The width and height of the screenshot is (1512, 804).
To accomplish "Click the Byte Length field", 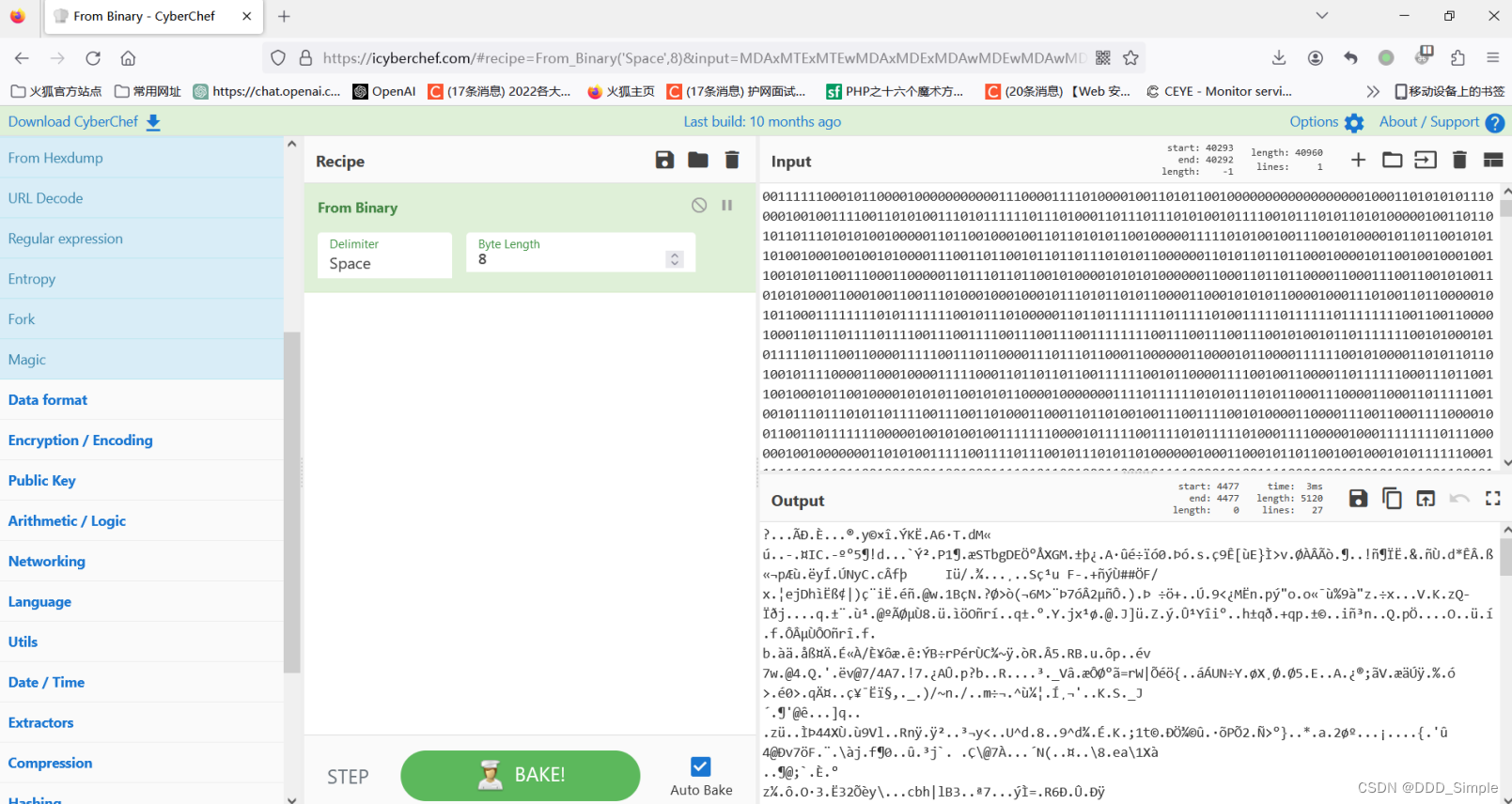I will pyautogui.click(x=580, y=253).
